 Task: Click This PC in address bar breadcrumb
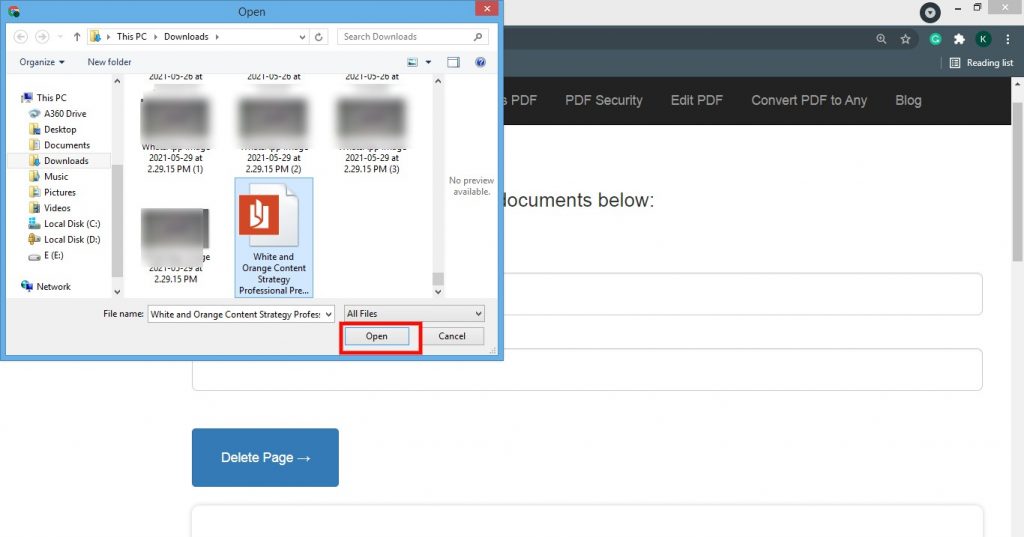[x=131, y=37]
